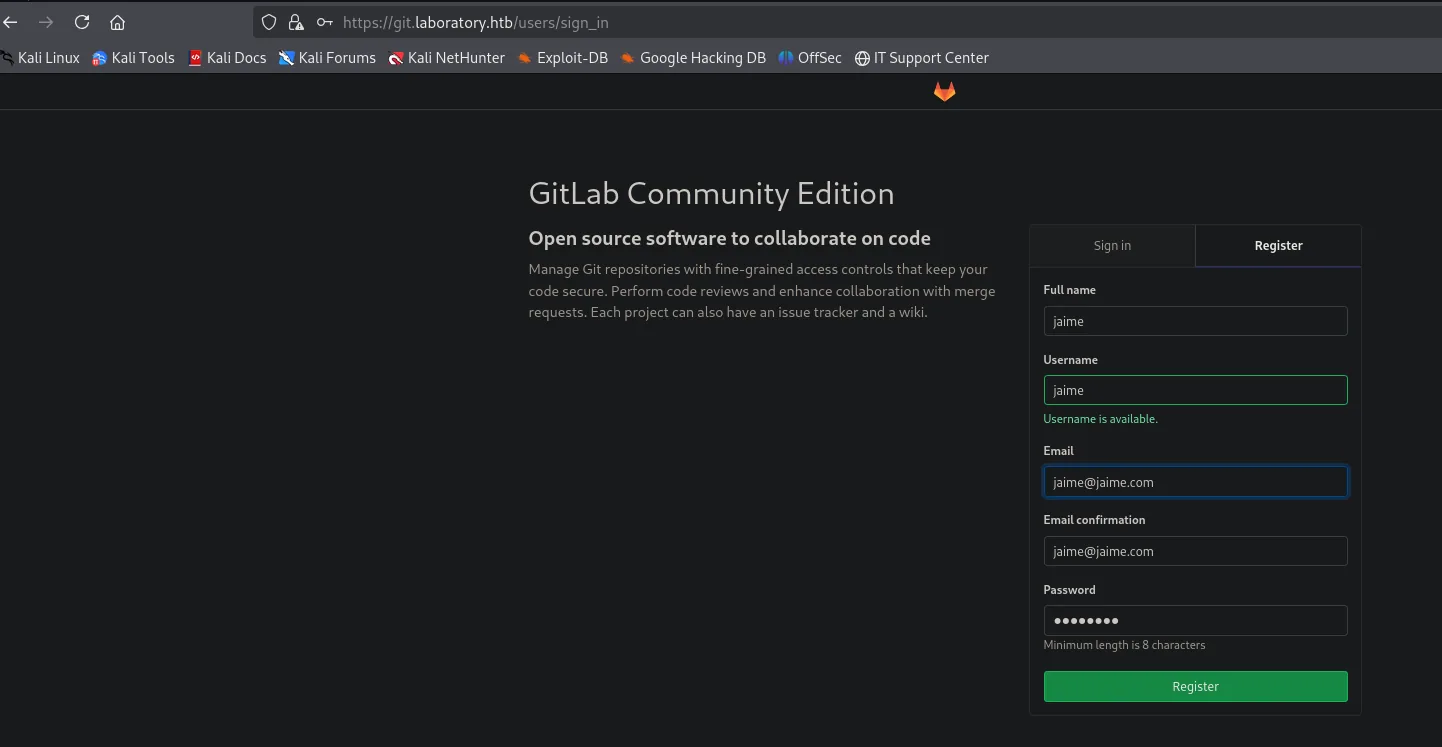The height and width of the screenshot is (747, 1442).
Task: Open the Kali Linux bookmark
Action: 40,58
